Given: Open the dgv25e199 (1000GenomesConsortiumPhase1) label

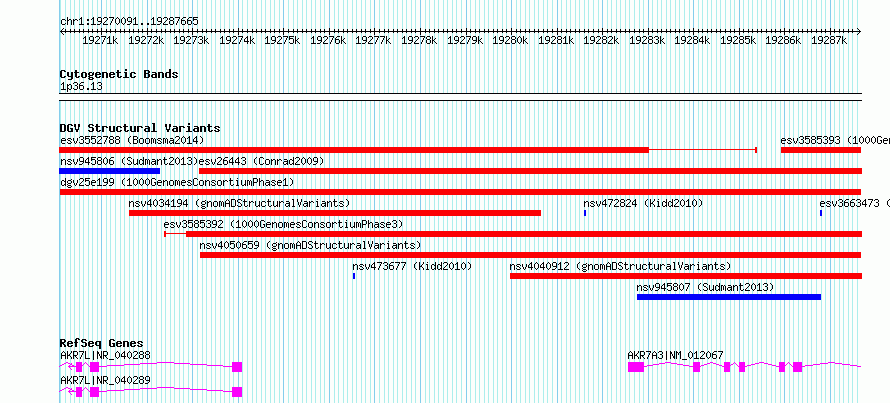Looking at the screenshot, I should tap(177, 182).
